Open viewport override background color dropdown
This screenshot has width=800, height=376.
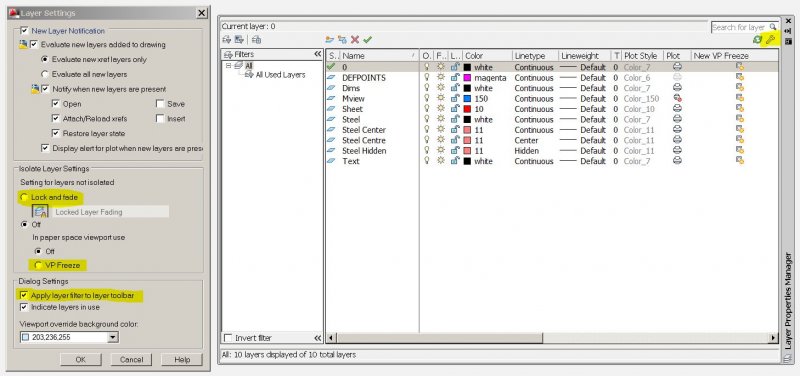(x=113, y=337)
